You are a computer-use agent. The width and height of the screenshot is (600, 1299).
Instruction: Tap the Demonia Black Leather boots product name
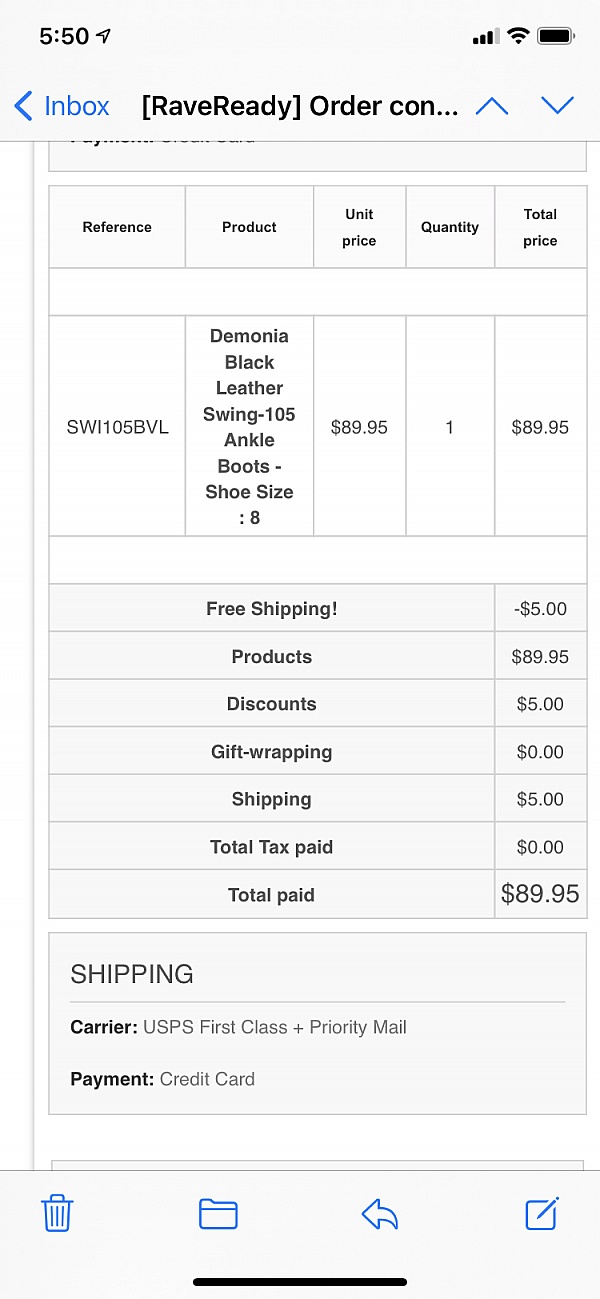(249, 427)
